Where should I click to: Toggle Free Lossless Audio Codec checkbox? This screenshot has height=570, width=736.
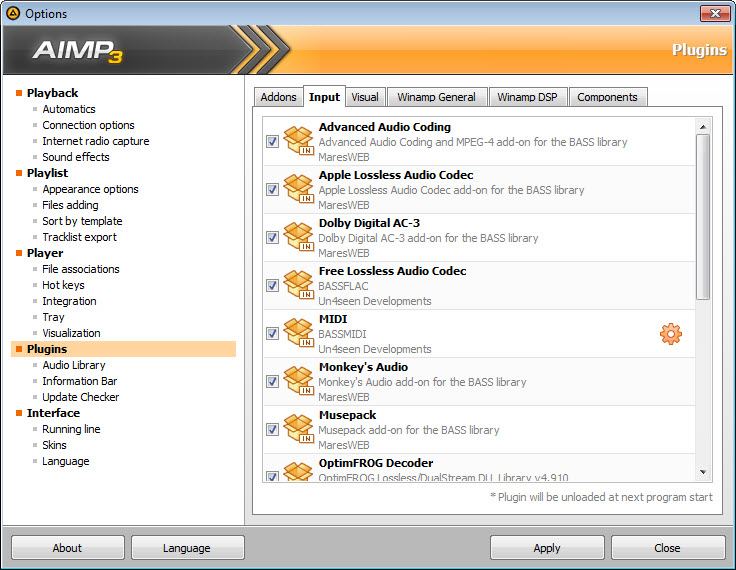(272, 285)
